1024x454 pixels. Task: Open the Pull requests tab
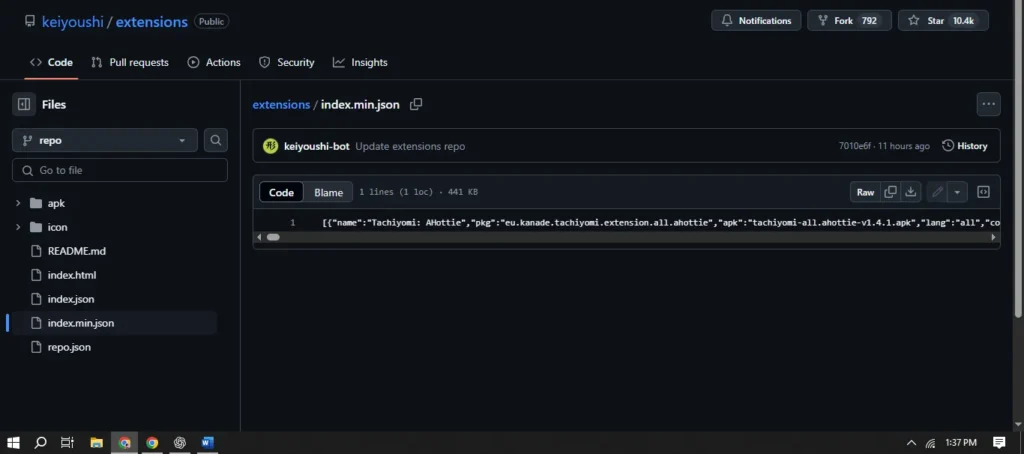click(x=129, y=62)
